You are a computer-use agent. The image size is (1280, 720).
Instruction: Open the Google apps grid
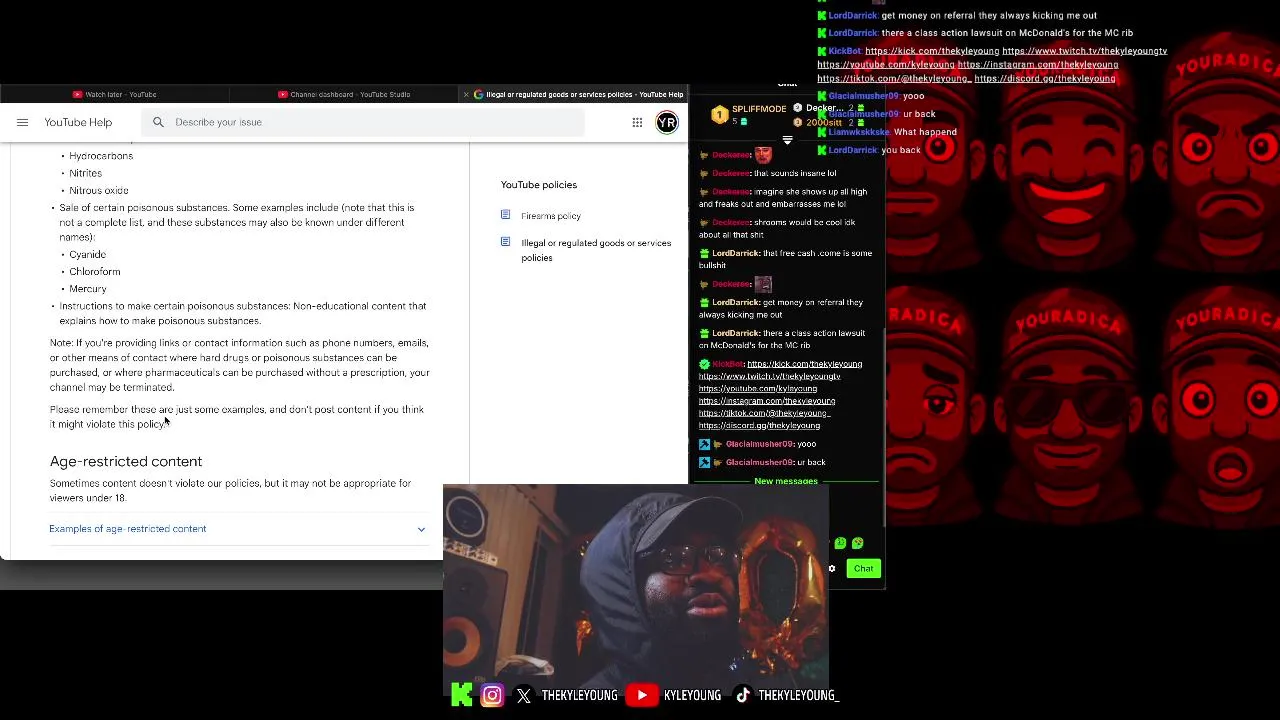click(637, 122)
